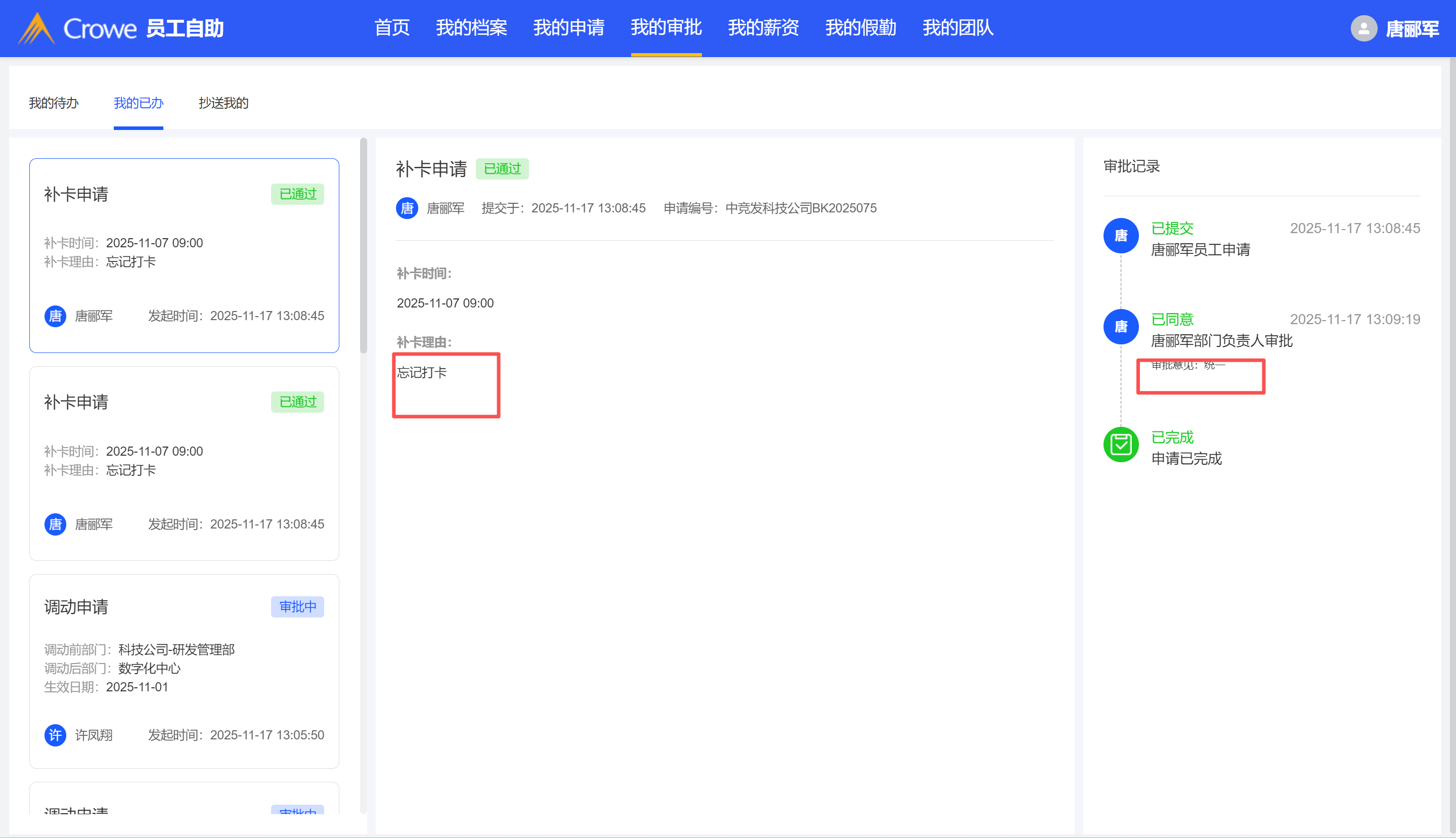Viewport: 1456px width, 838px height.
Task: Open 我的团队 navigation item
Action: [958, 28]
